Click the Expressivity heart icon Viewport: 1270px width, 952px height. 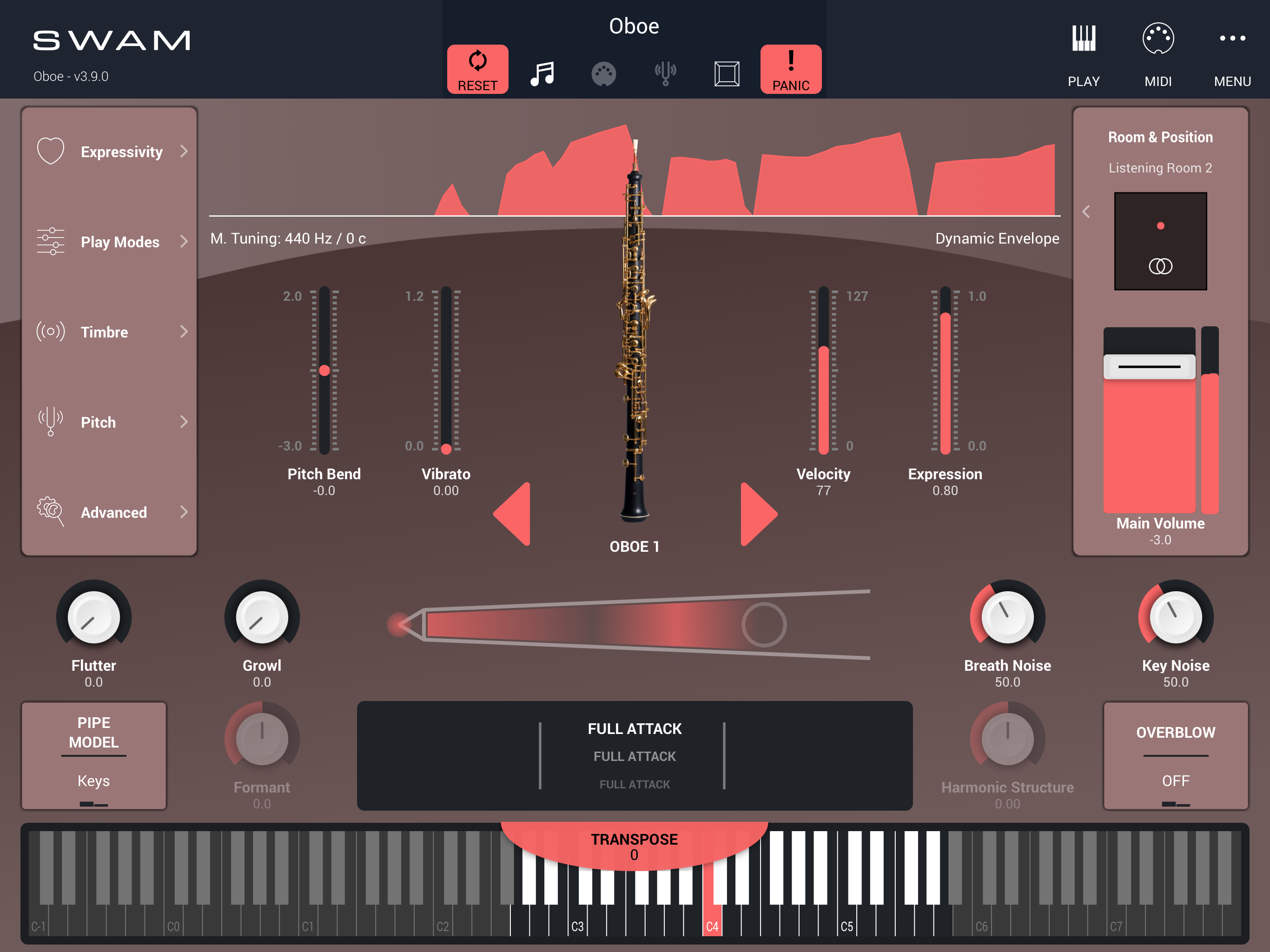point(51,151)
